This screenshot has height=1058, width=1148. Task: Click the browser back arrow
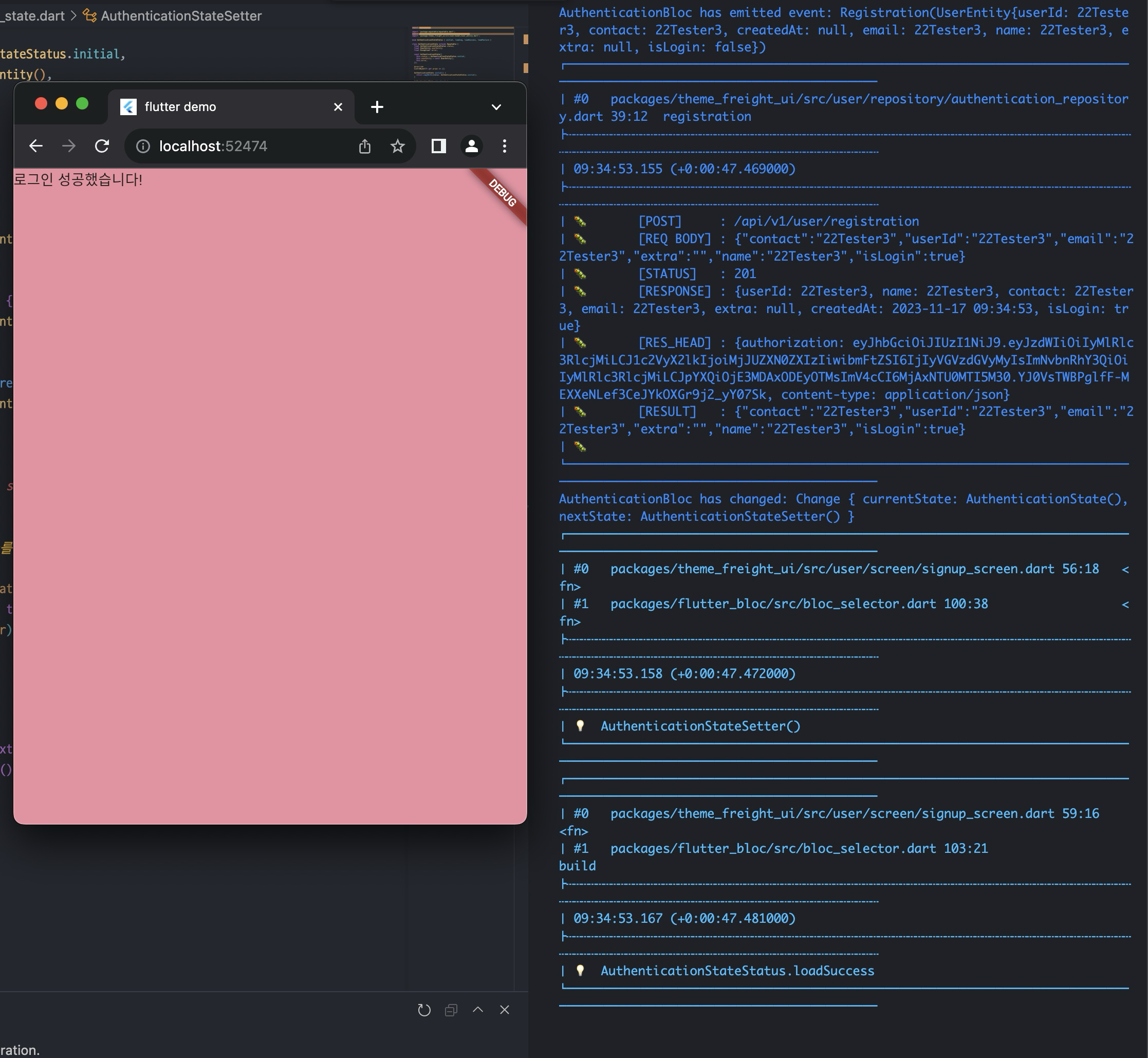(36, 147)
